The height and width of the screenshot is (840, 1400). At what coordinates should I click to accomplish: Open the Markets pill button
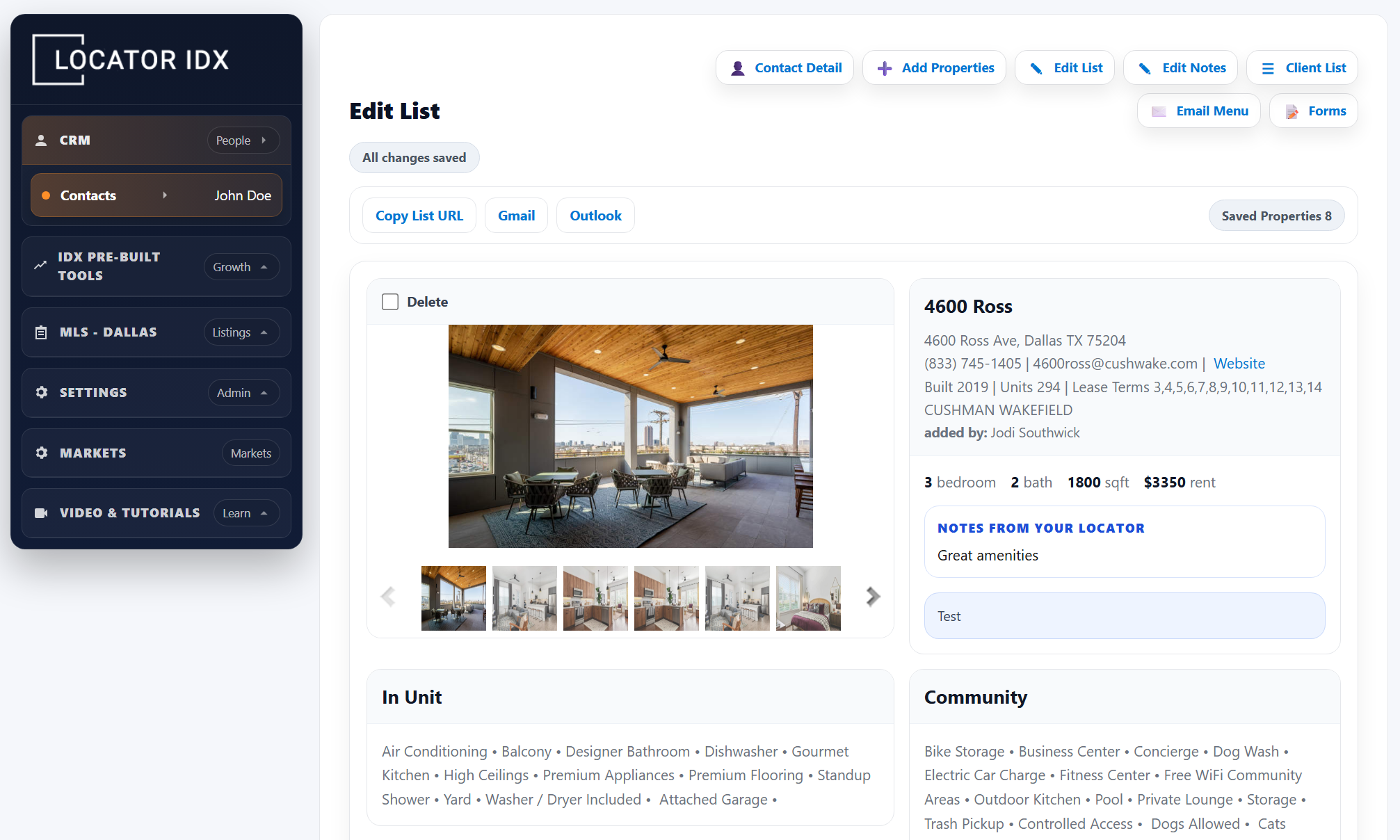[251, 453]
